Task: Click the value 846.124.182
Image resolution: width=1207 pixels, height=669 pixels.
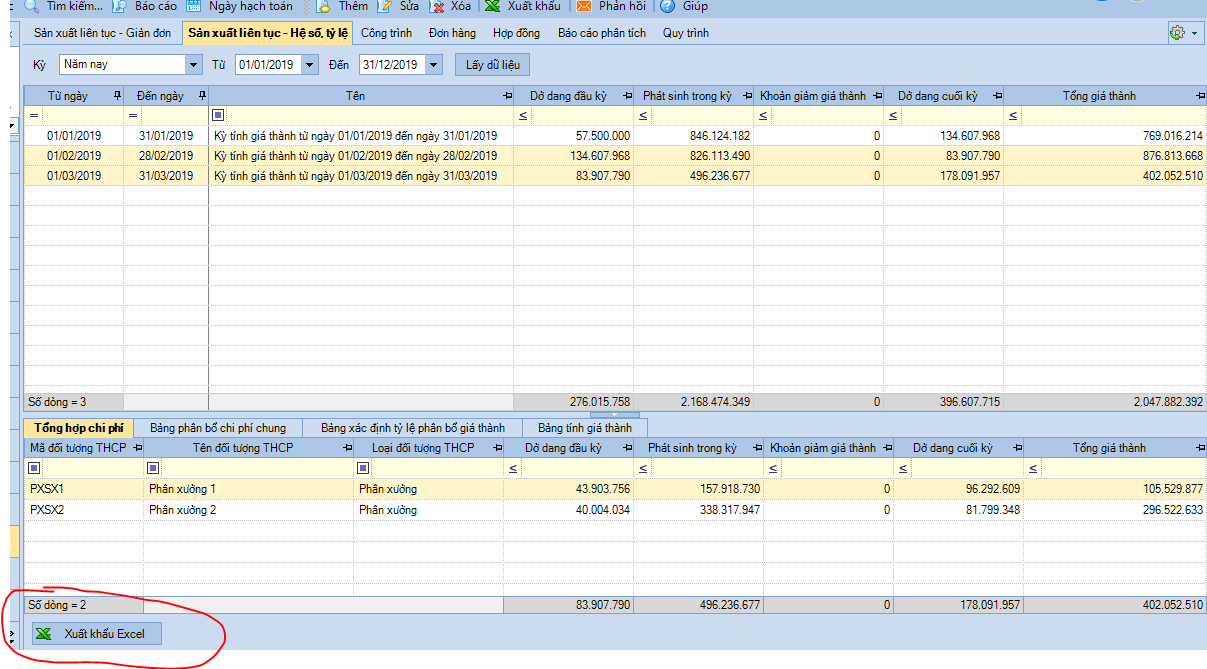Action: point(720,135)
